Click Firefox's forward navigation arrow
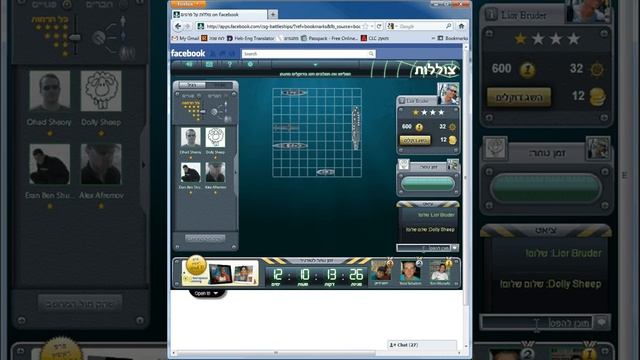 (187, 26)
